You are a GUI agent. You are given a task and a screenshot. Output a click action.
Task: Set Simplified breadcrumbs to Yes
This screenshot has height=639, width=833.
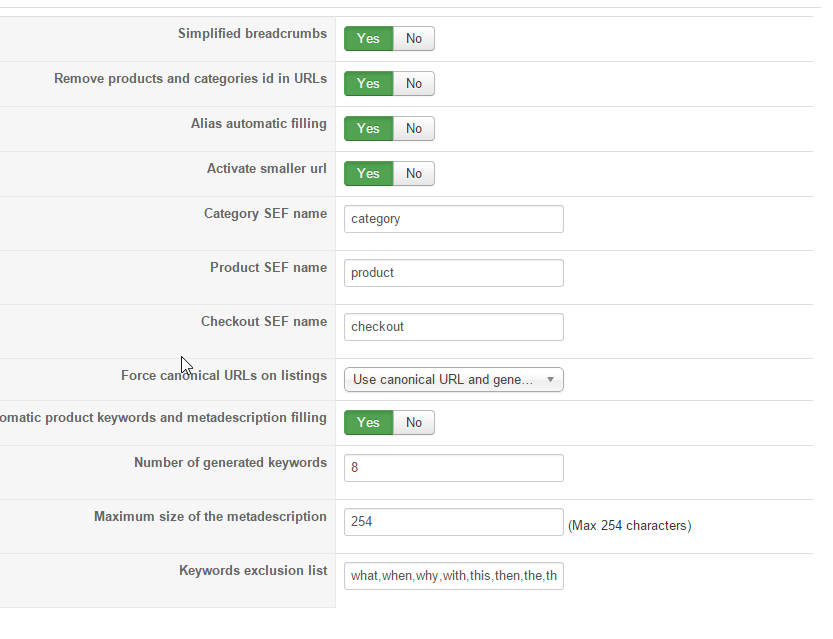[x=368, y=39]
